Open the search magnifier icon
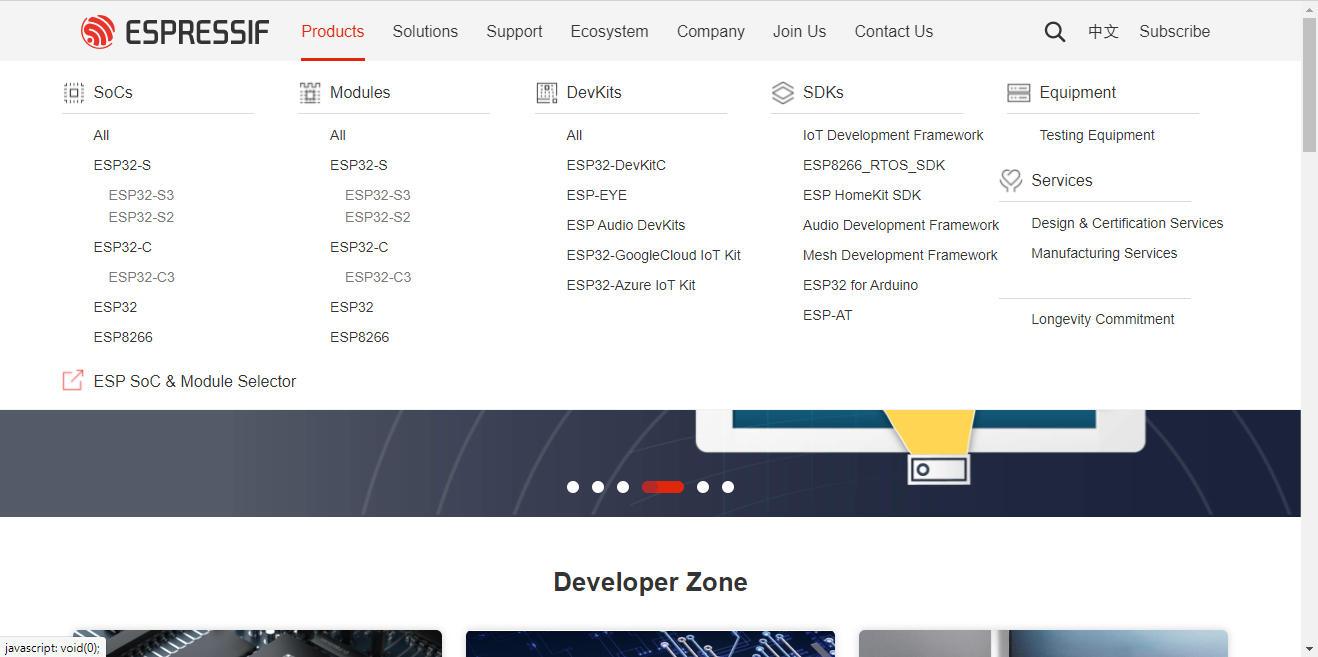The image size is (1318, 657). [1054, 31]
